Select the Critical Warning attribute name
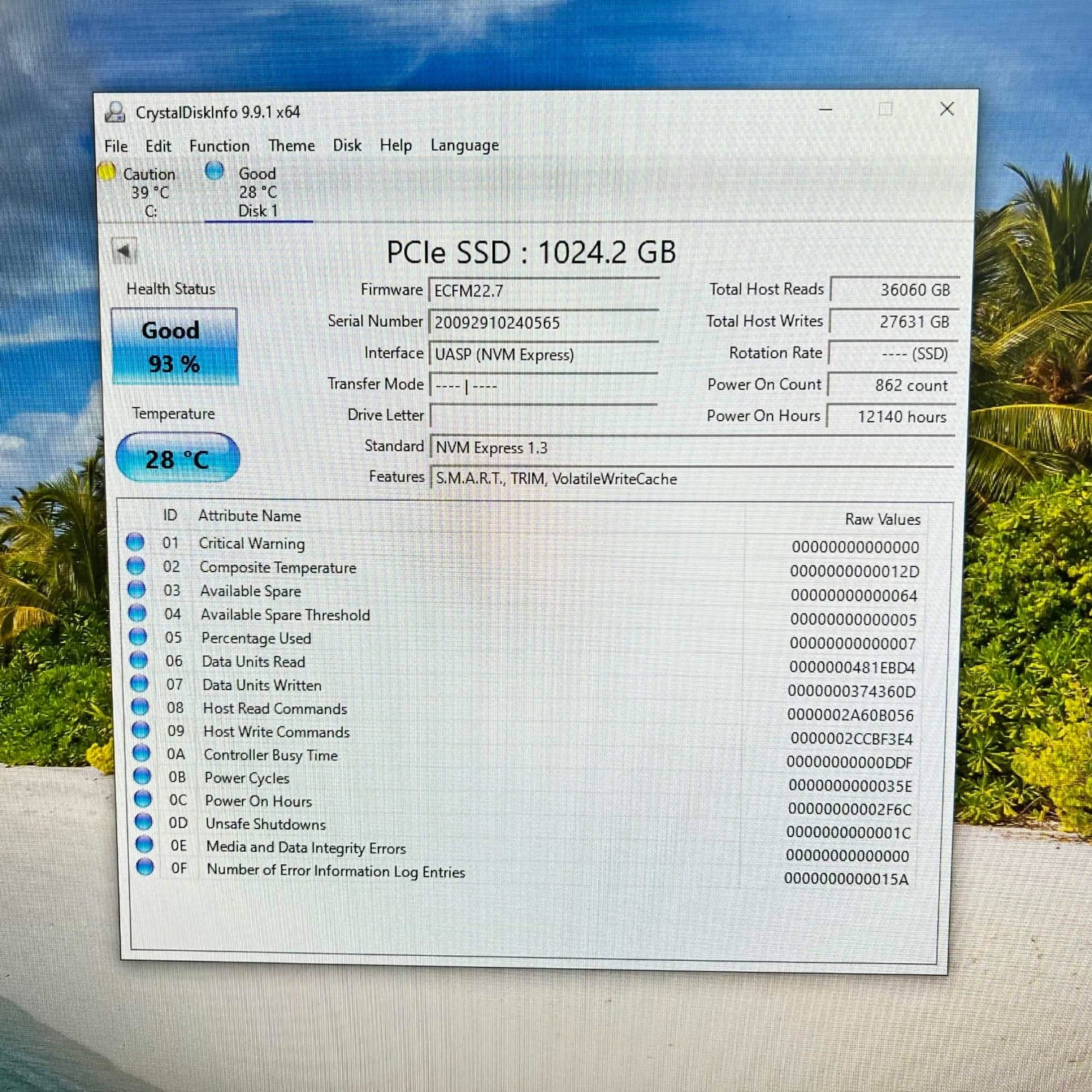 [252, 543]
